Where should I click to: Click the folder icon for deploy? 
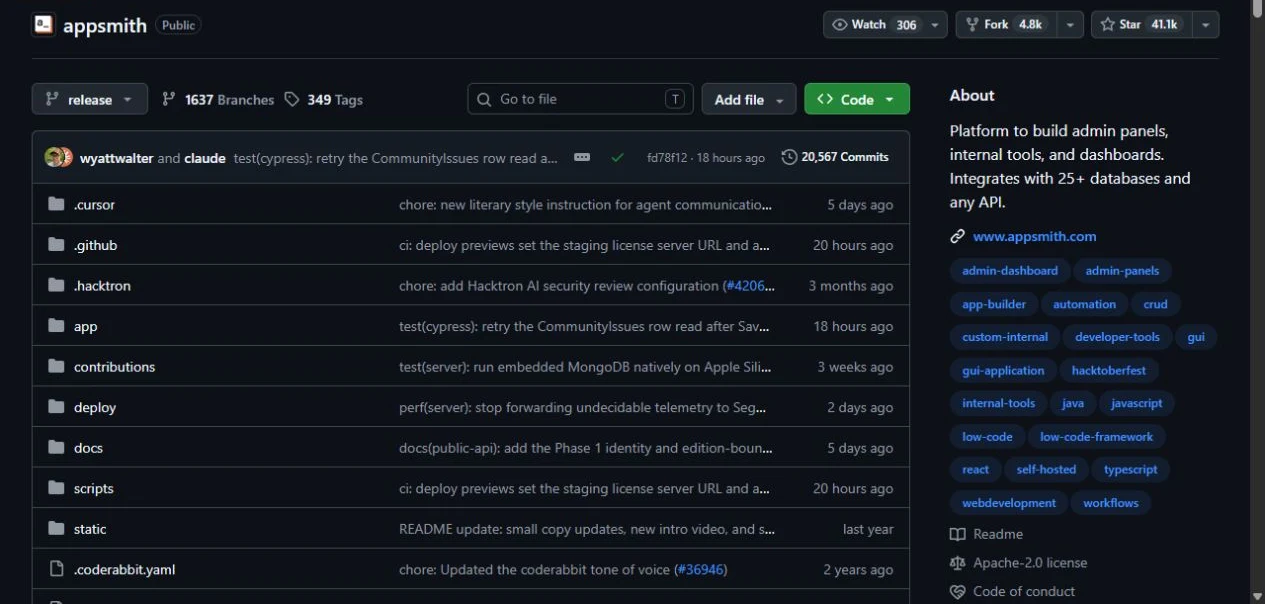coord(56,407)
